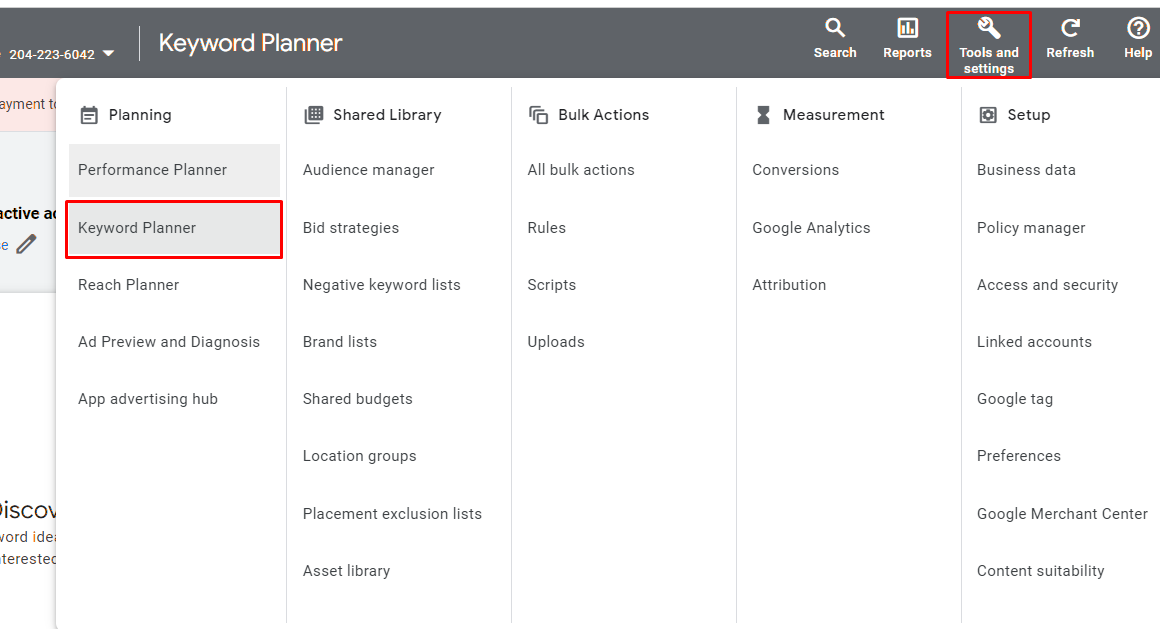
Task: Click the Planning calendar icon
Action: tap(89, 115)
